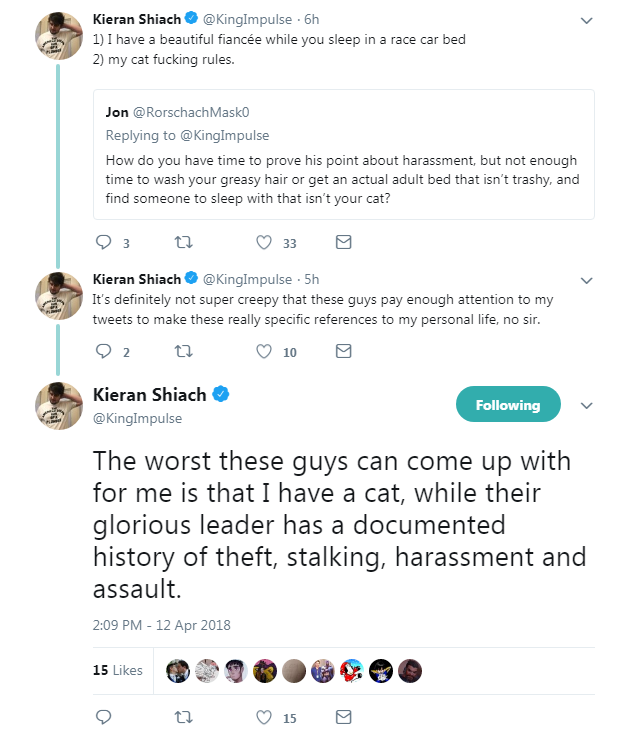Open Kieran Shiach's avatar on main tweet
The height and width of the screenshot is (749, 630).
coord(59,406)
